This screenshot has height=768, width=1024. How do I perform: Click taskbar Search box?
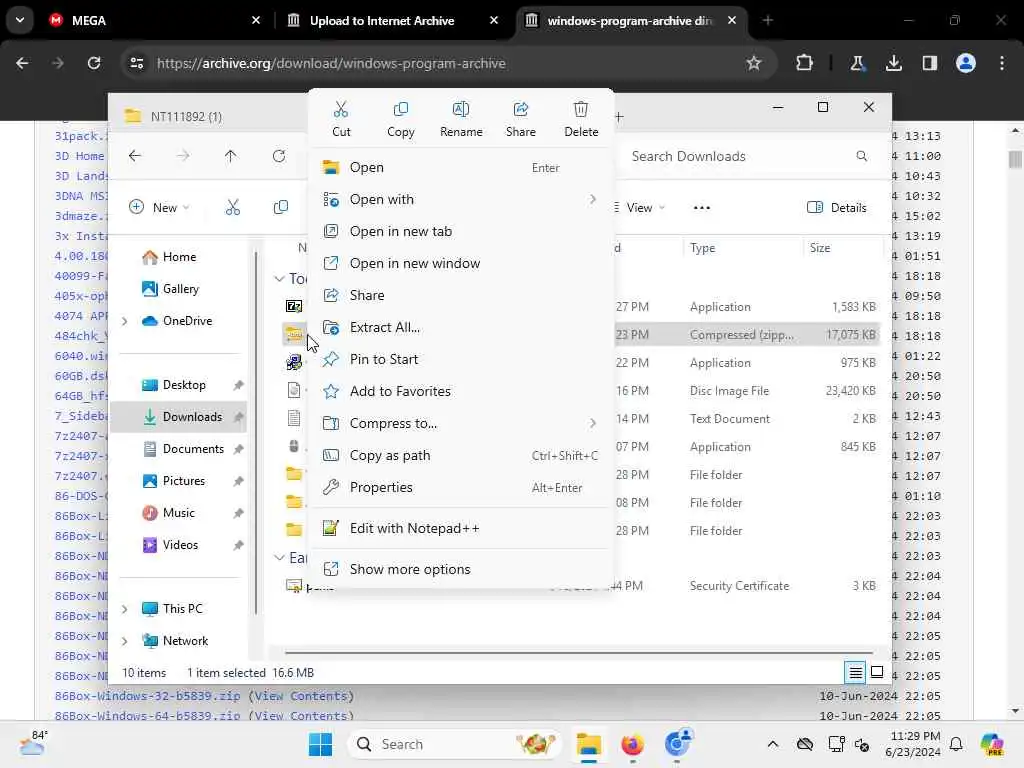point(455,744)
